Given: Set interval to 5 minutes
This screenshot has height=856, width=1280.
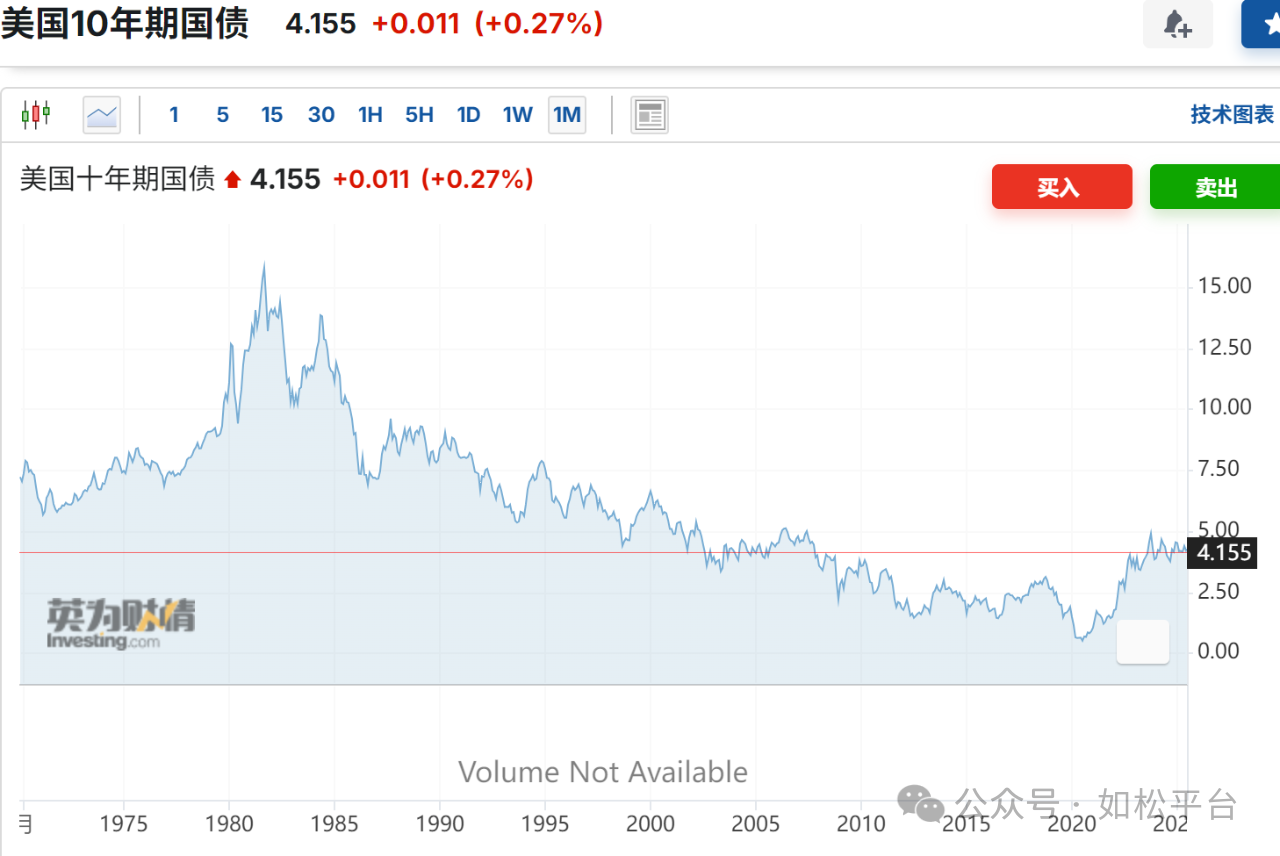Looking at the screenshot, I should coord(222,115).
